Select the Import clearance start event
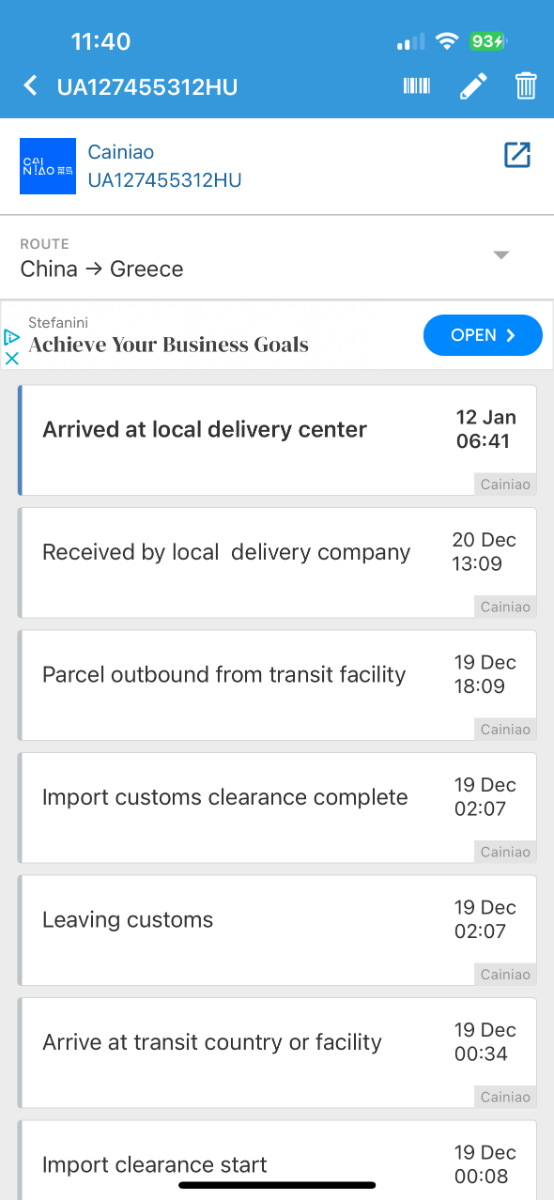 277,1160
